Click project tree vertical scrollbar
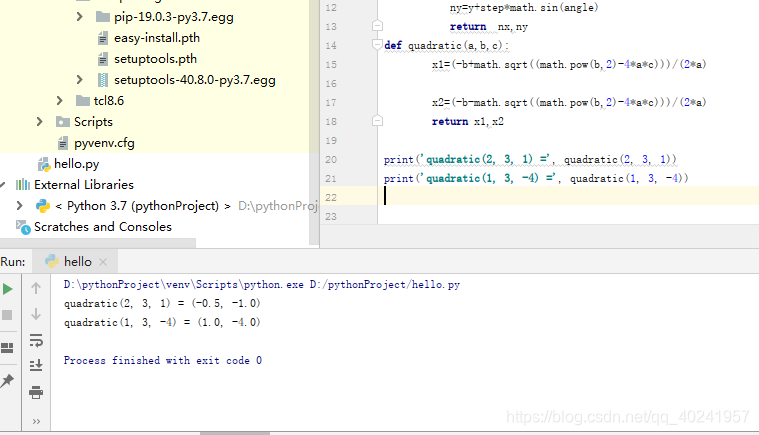Screen dimensions: 759x435 314,121
